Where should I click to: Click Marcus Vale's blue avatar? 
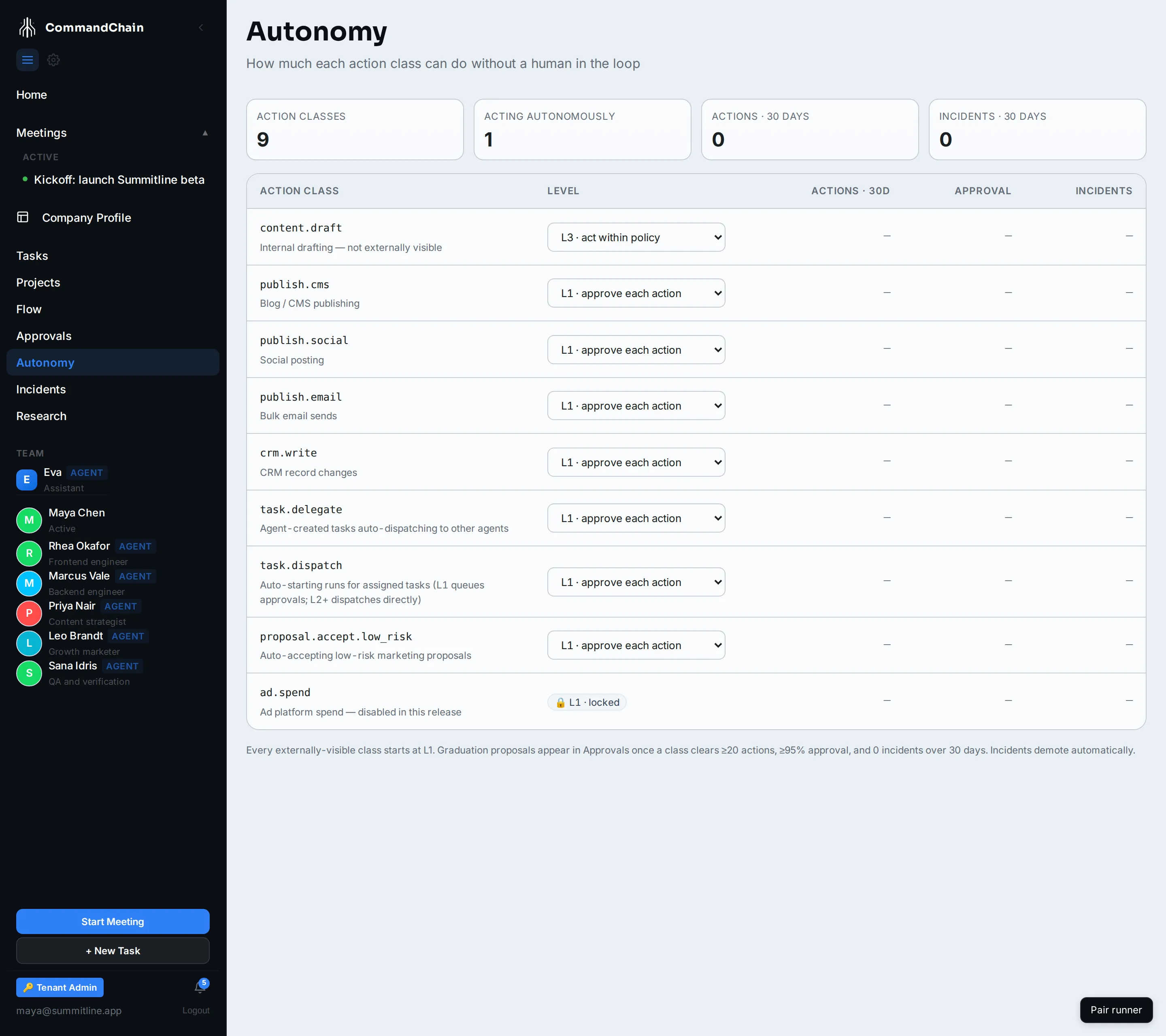[x=29, y=583]
